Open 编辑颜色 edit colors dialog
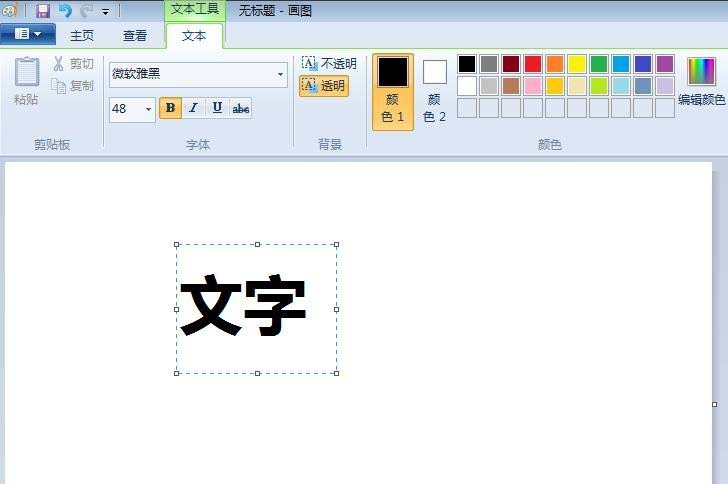 point(702,80)
